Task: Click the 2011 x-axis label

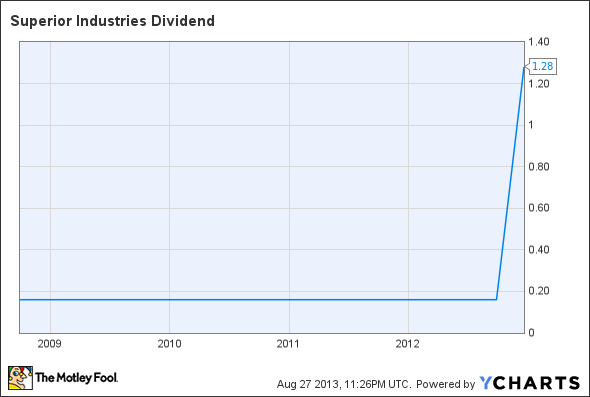Action: pos(288,344)
